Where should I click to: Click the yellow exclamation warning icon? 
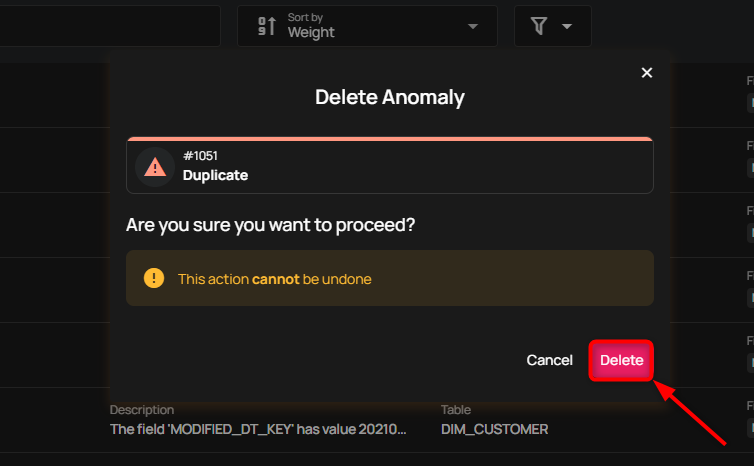(154, 278)
